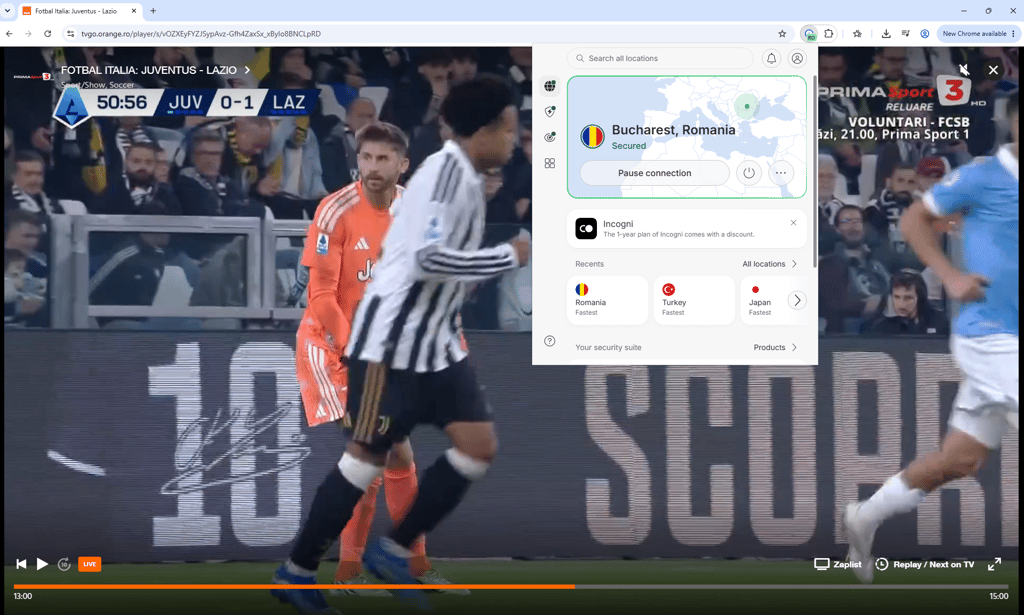Open the three-dots connection options
Viewport: 1024px width, 615px height.
(780, 173)
